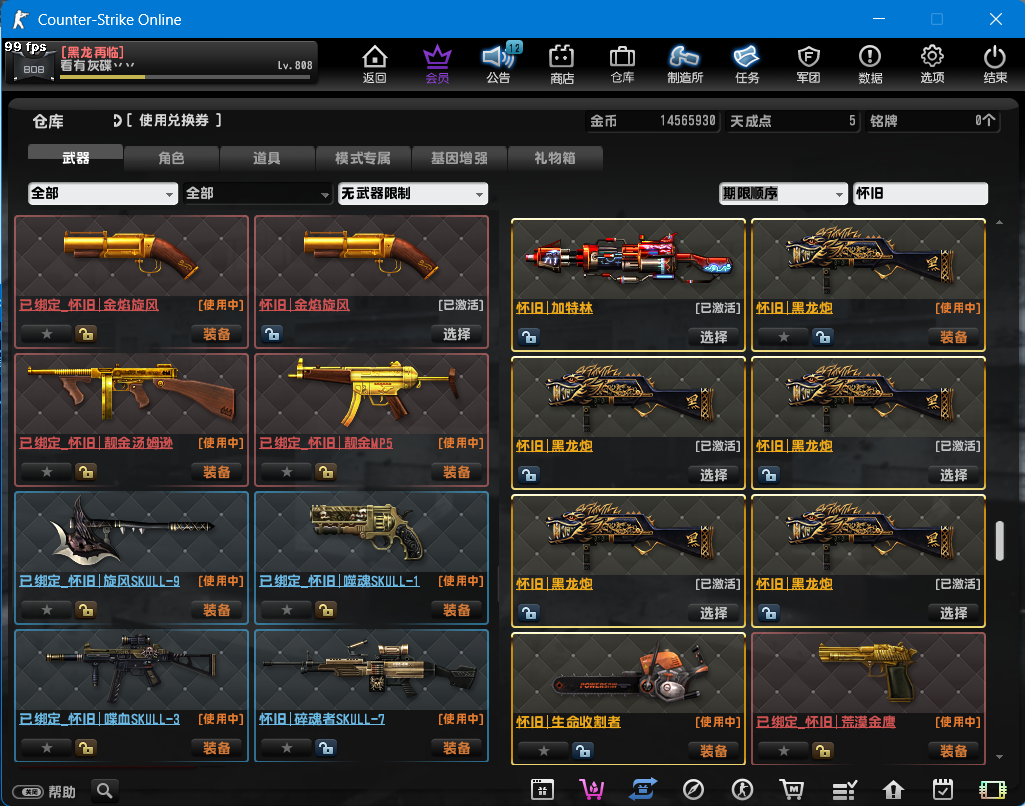
Task: Open the 任务 missions icon
Action: click(747, 64)
